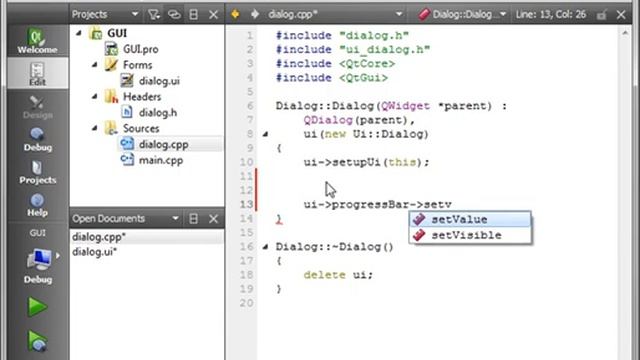Fold the destructor block at line 16
The image size is (640, 360).
(265, 247)
